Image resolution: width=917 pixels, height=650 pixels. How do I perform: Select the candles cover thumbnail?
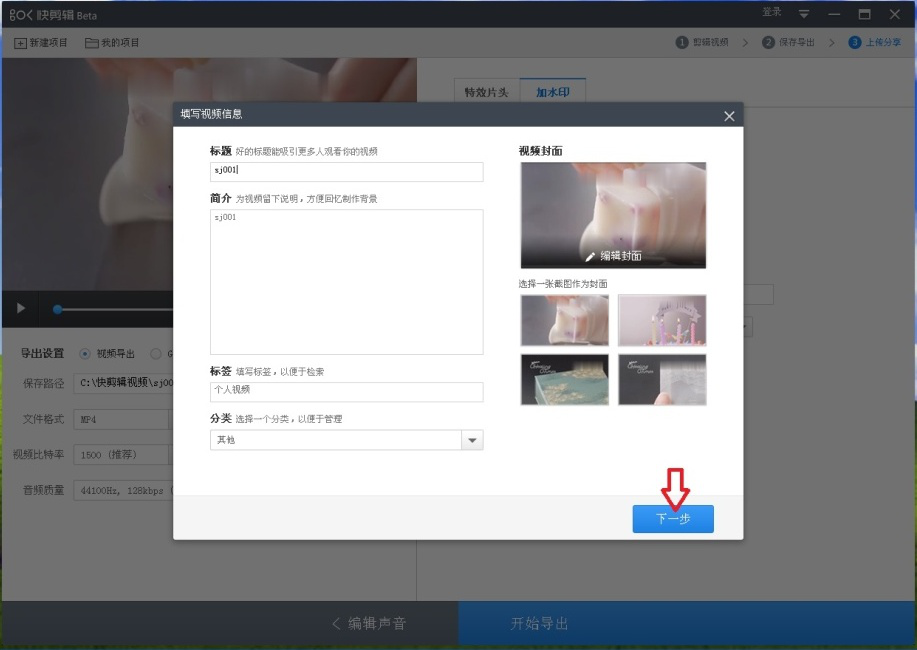pyautogui.click(x=662, y=320)
